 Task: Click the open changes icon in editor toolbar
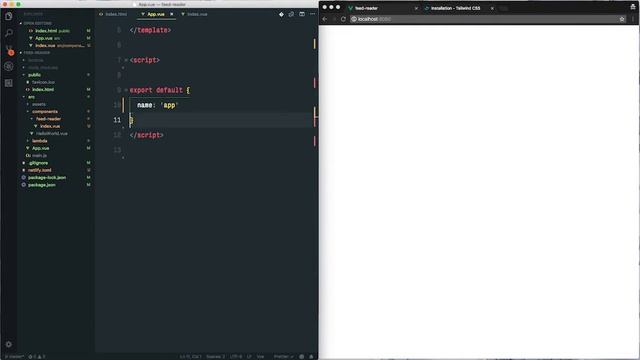pos(291,14)
